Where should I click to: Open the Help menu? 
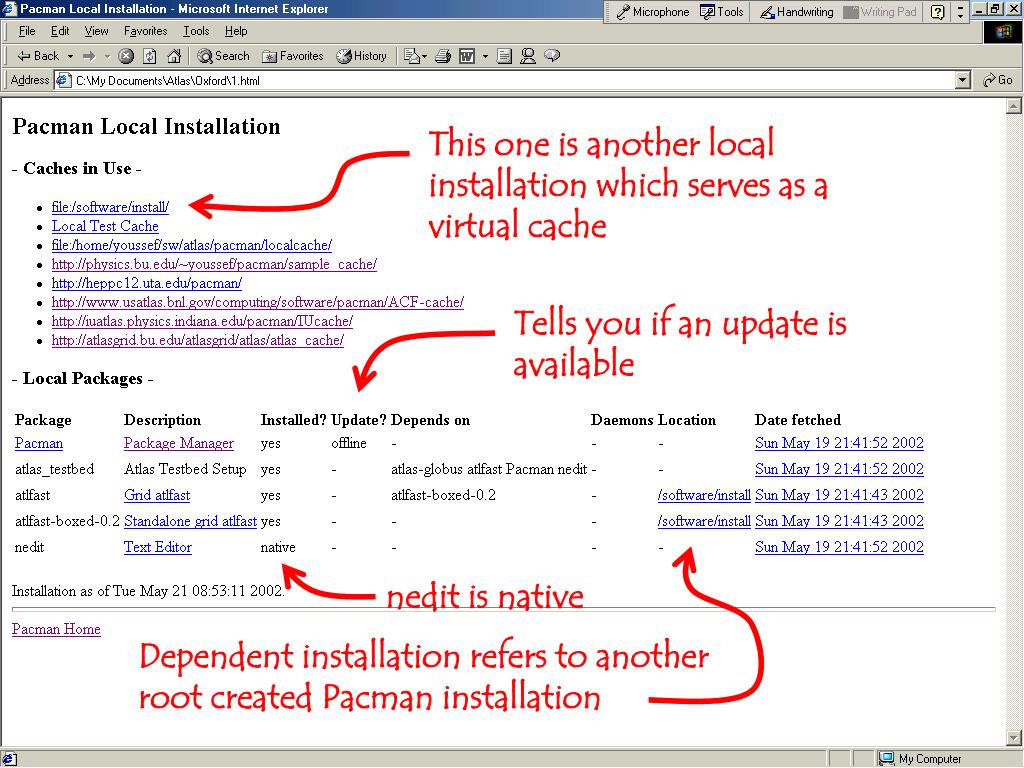(236, 31)
